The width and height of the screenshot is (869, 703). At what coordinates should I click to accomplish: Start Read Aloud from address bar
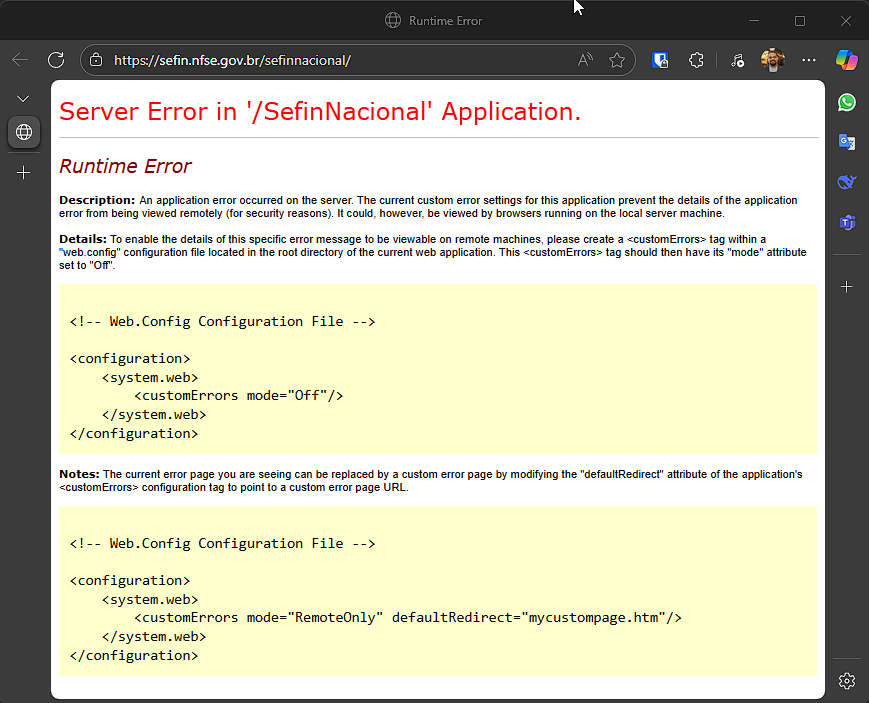tap(586, 60)
